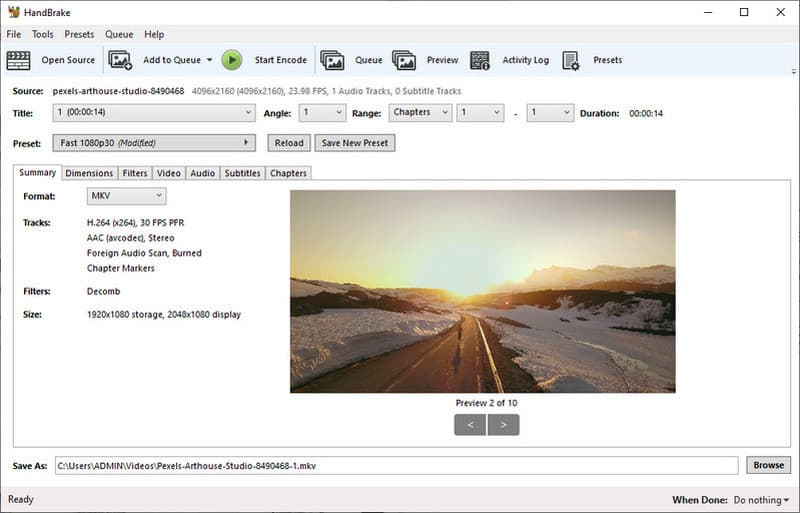Click the Save As file path field
Viewport: 800px width, 513px height.
(x=395, y=465)
